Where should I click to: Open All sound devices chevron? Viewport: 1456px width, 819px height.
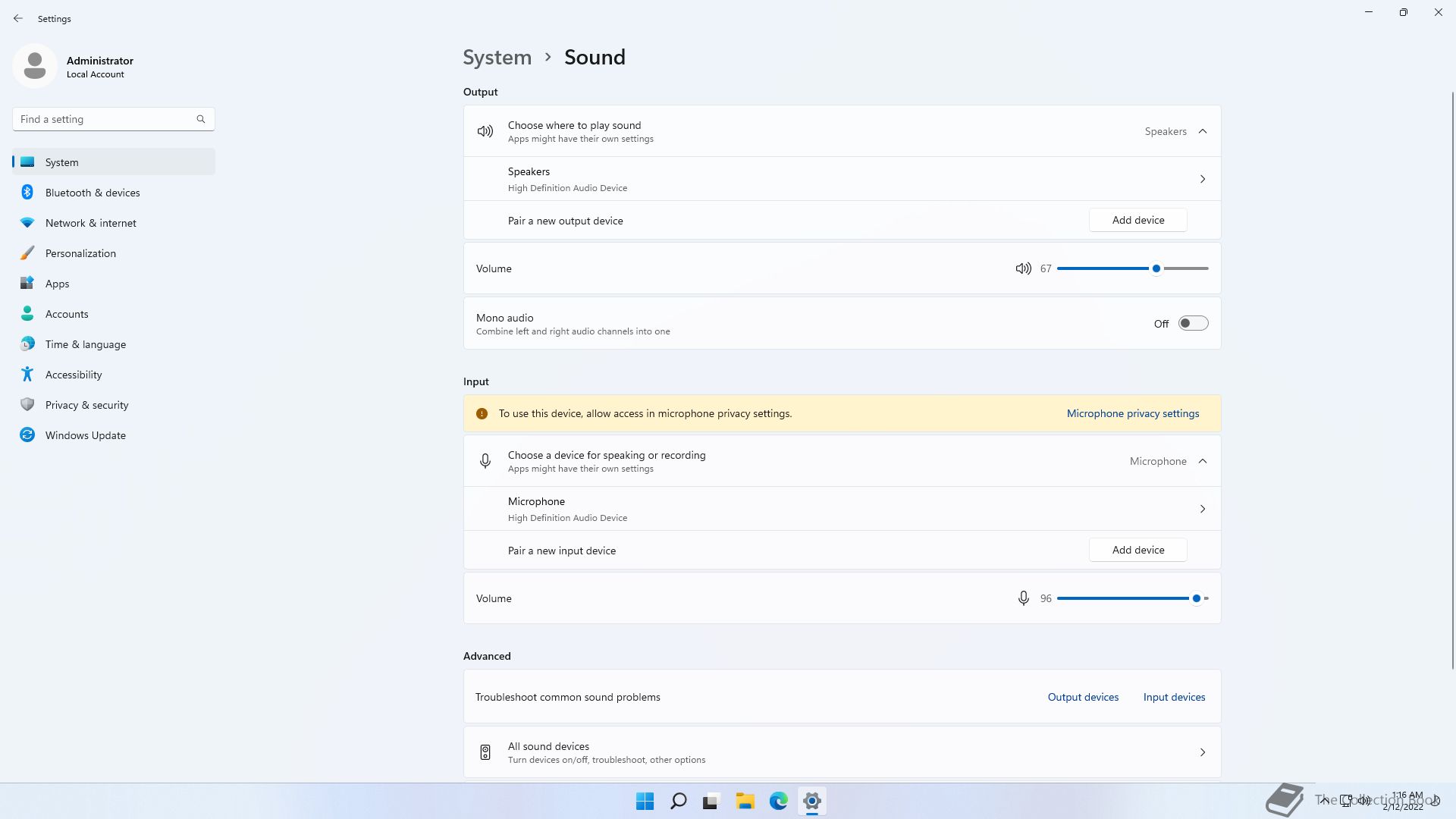click(x=1203, y=752)
